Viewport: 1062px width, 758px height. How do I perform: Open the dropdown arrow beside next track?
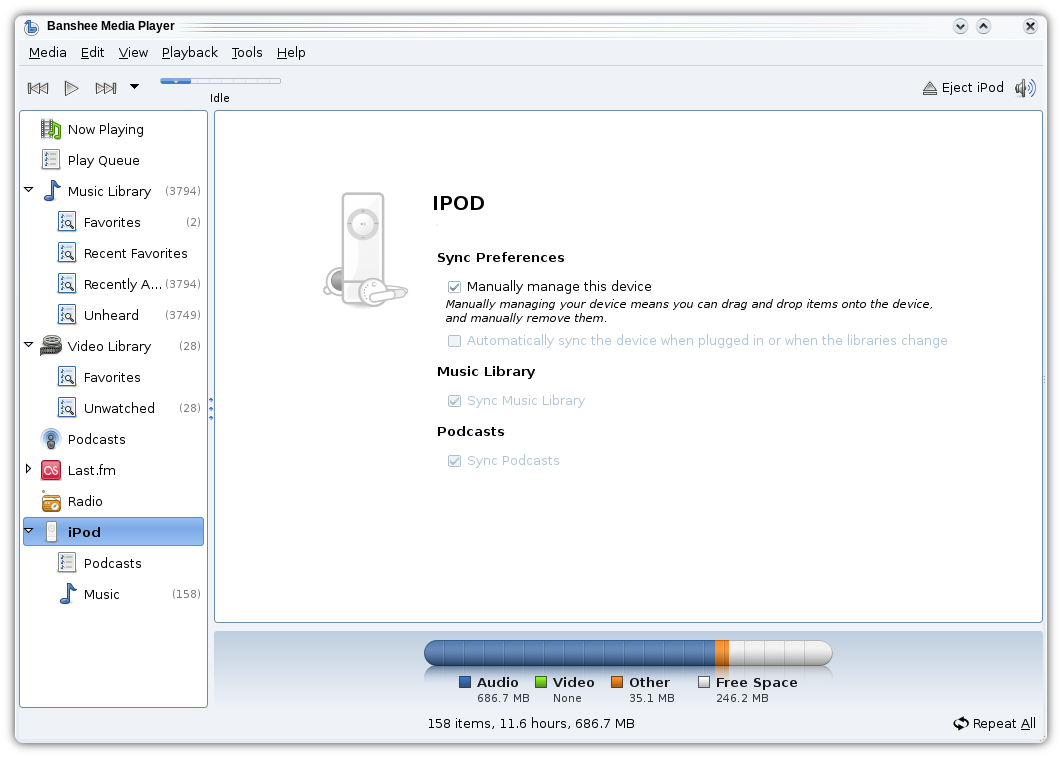click(x=134, y=87)
